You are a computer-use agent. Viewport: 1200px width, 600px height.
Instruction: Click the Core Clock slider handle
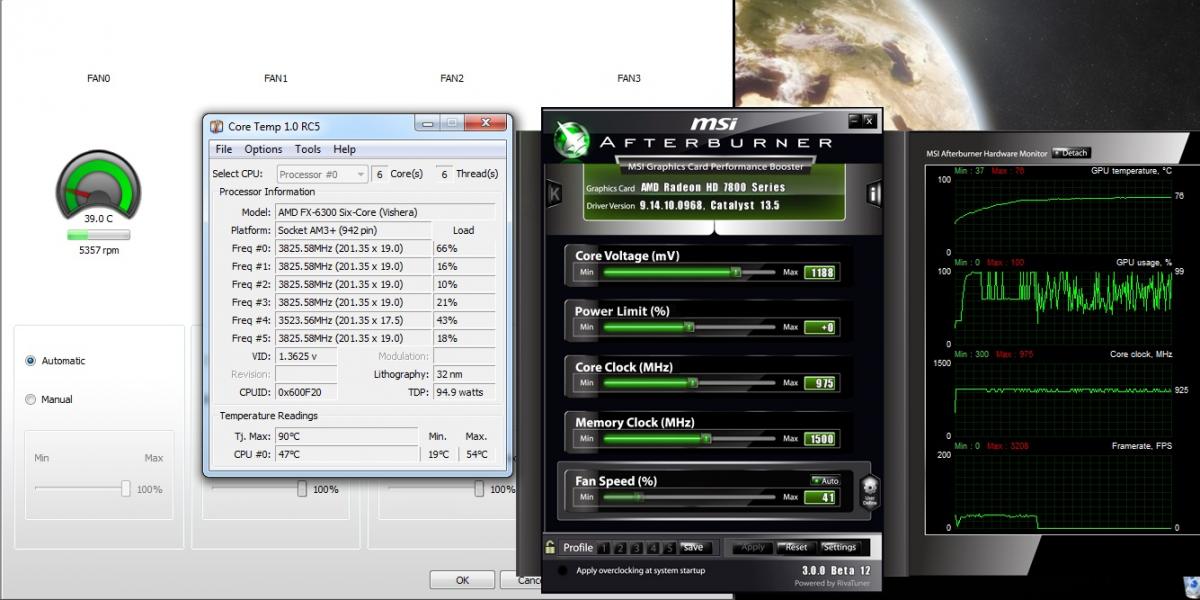[692, 383]
